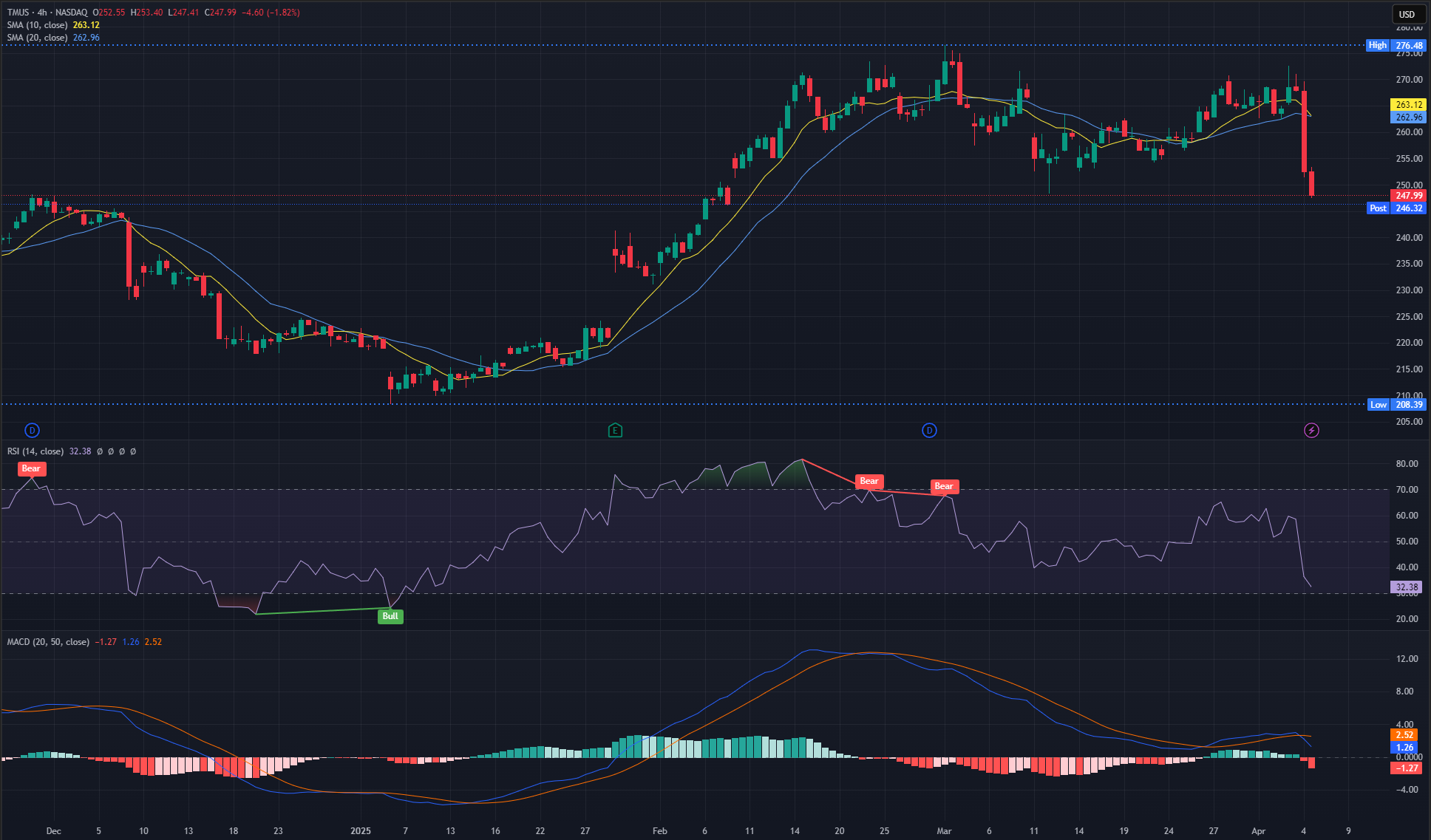Click the TMUS symbol title in legend
1431x840 pixels.
pyautogui.click(x=19, y=13)
